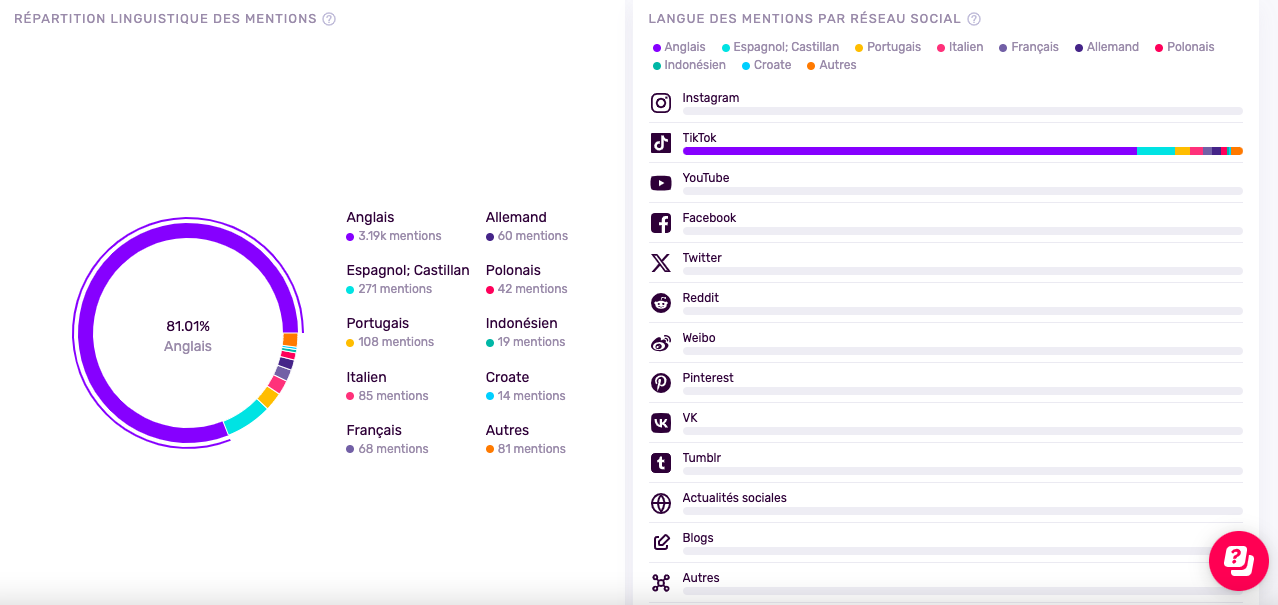
Task: Select the Tumblr logo icon
Action: coord(661,463)
